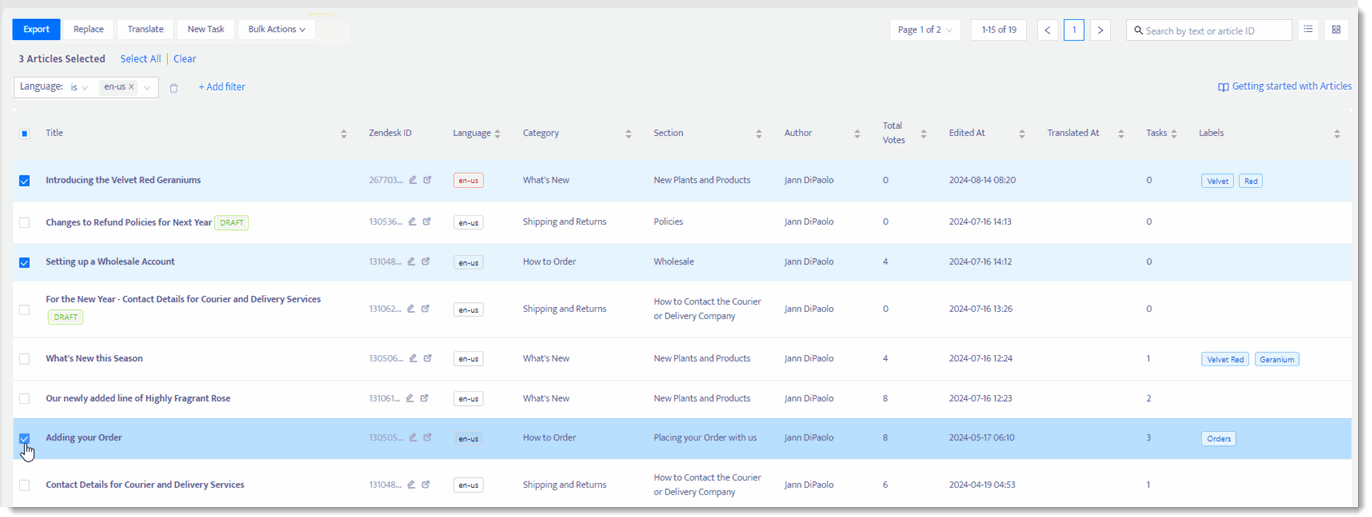
Task: Select the 2024-08-14 08:20 edited date cell
Action: tap(982, 181)
